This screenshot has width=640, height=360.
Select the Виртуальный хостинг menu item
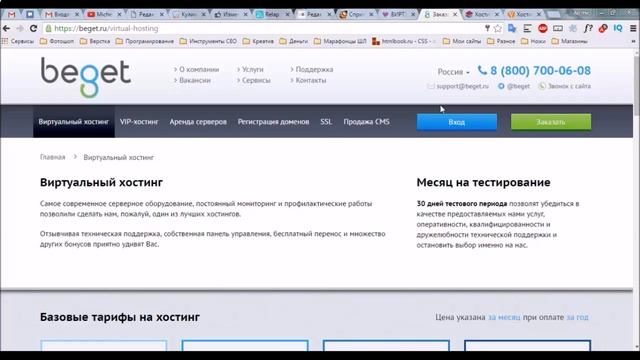tap(73, 122)
